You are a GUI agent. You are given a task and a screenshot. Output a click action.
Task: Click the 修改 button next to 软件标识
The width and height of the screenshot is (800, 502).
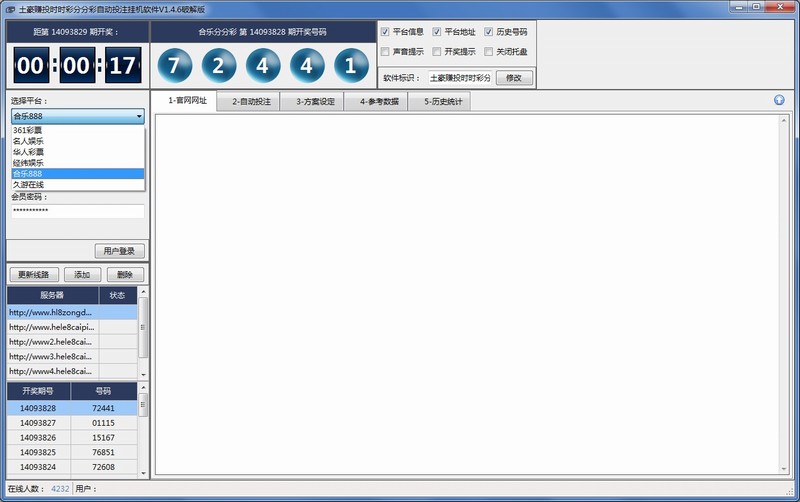point(514,77)
